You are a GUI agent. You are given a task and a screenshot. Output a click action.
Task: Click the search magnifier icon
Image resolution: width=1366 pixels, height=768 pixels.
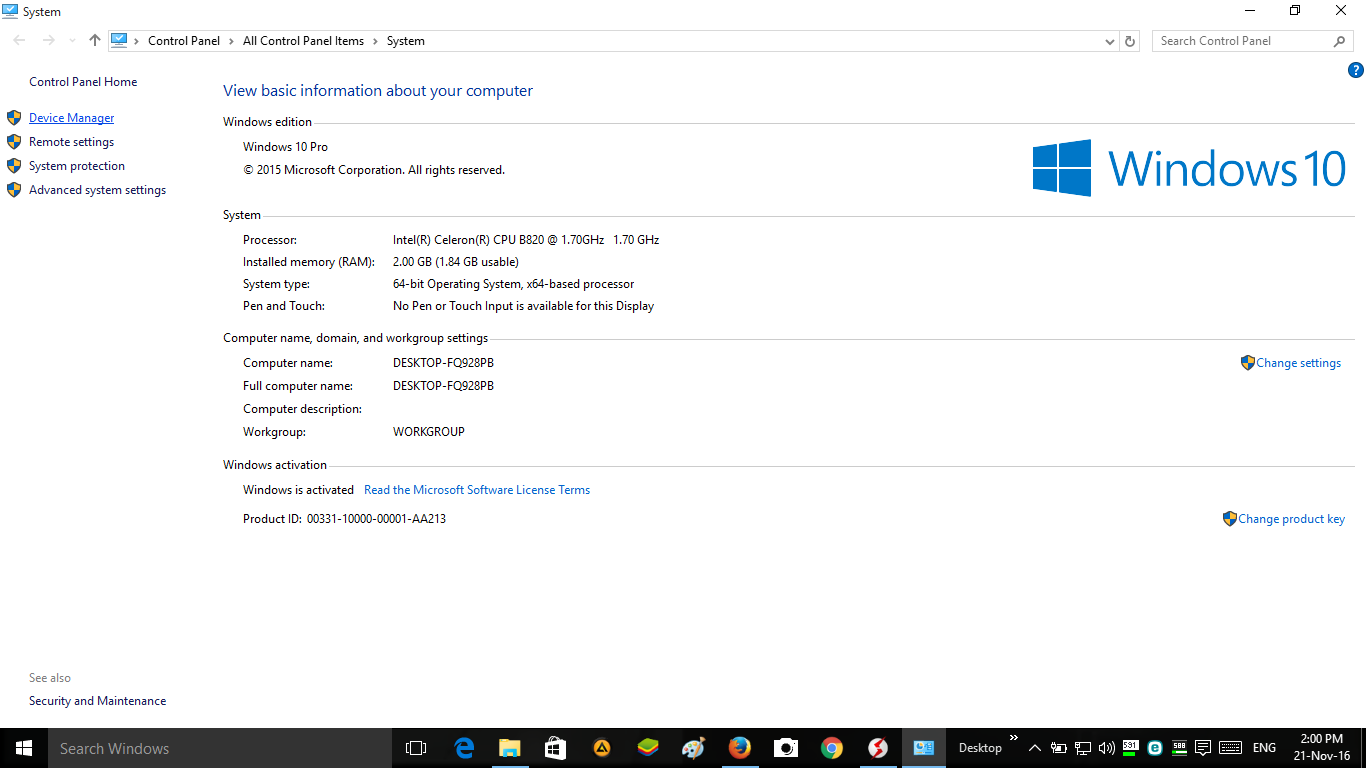tap(1340, 41)
